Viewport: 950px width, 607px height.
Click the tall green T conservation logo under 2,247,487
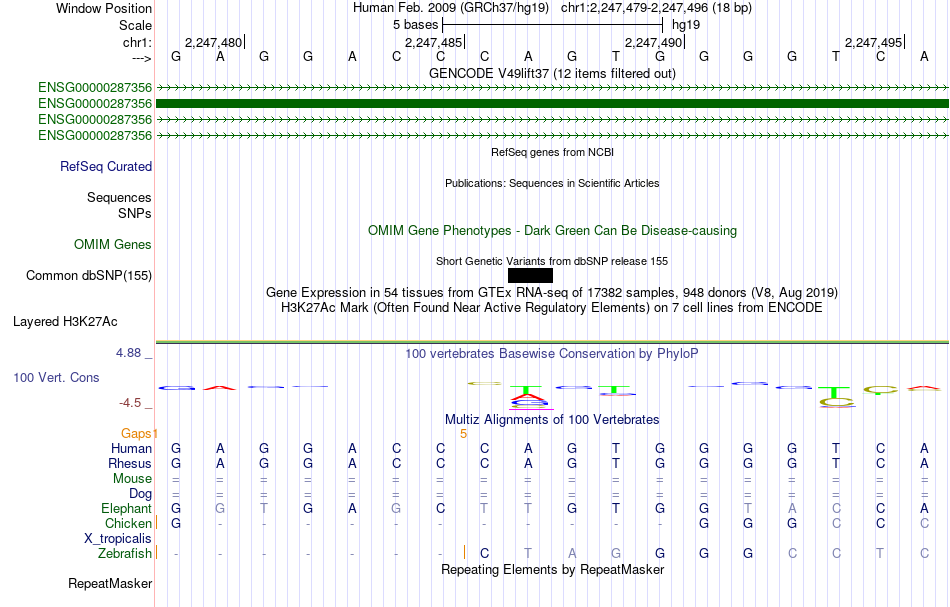526,390
